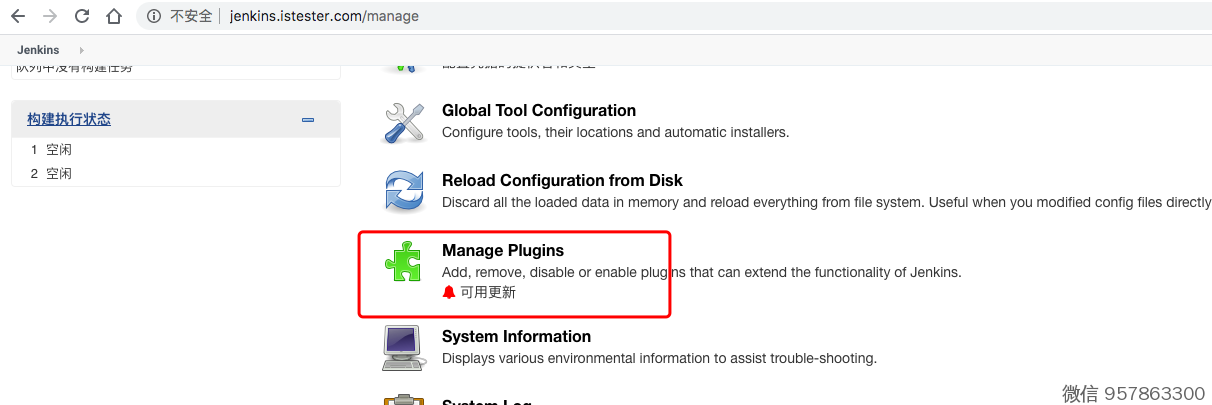The image size is (1212, 405).
Task: Select executor 1 idle row
Action: (52, 150)
